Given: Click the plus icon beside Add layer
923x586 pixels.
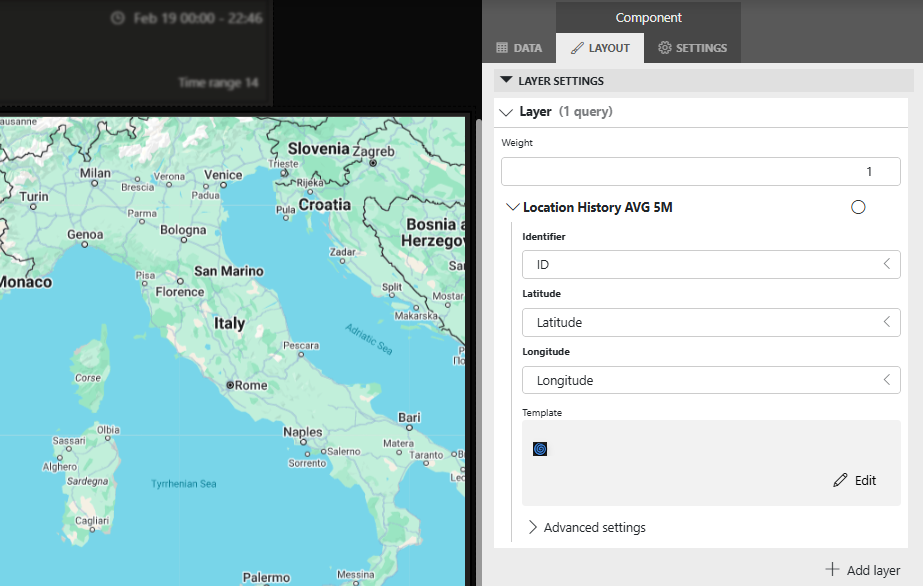Looking at the screenshot, I should [832, 569].
